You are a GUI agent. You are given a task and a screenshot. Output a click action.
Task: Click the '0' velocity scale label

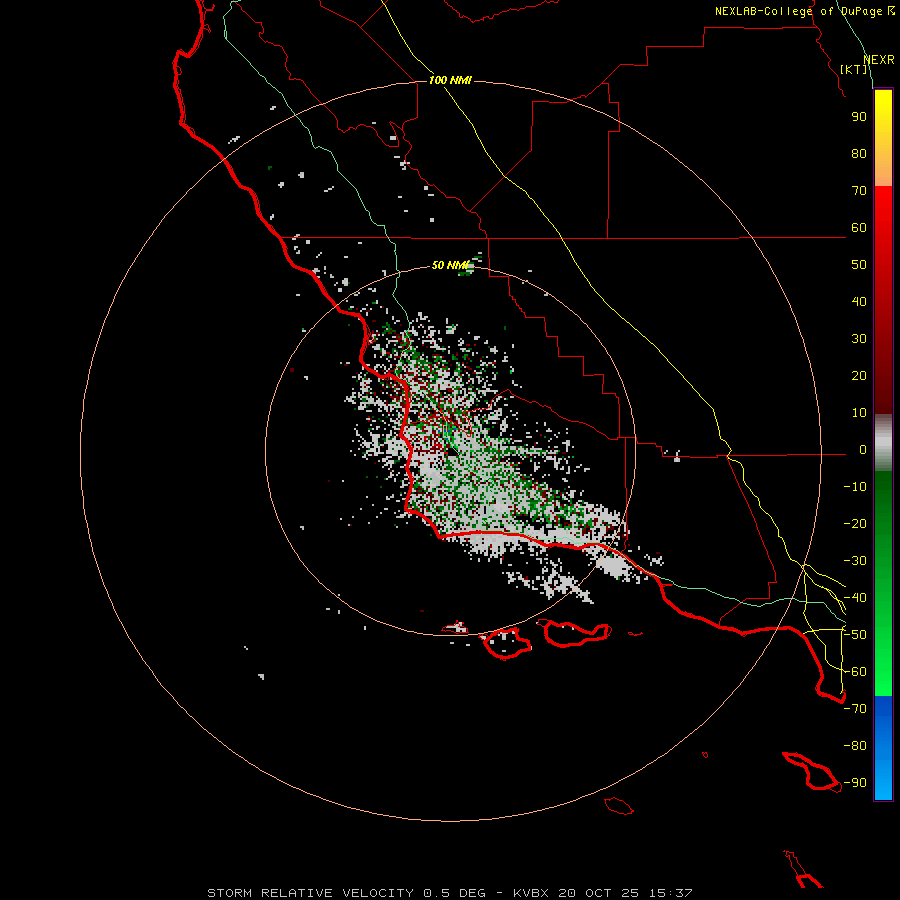coord(863,450)
